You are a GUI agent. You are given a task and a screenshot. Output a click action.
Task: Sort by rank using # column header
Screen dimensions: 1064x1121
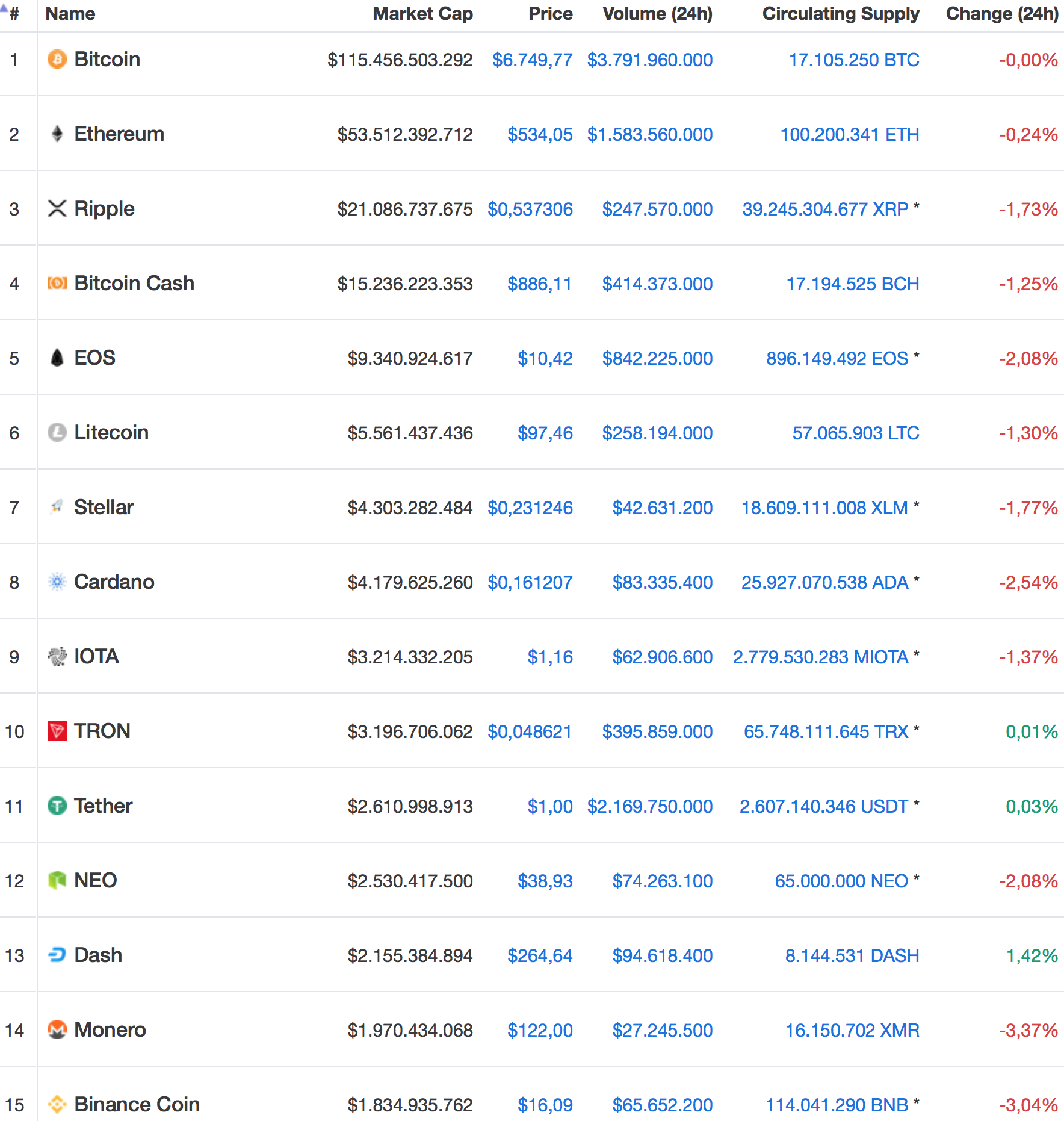coord(14,14)
